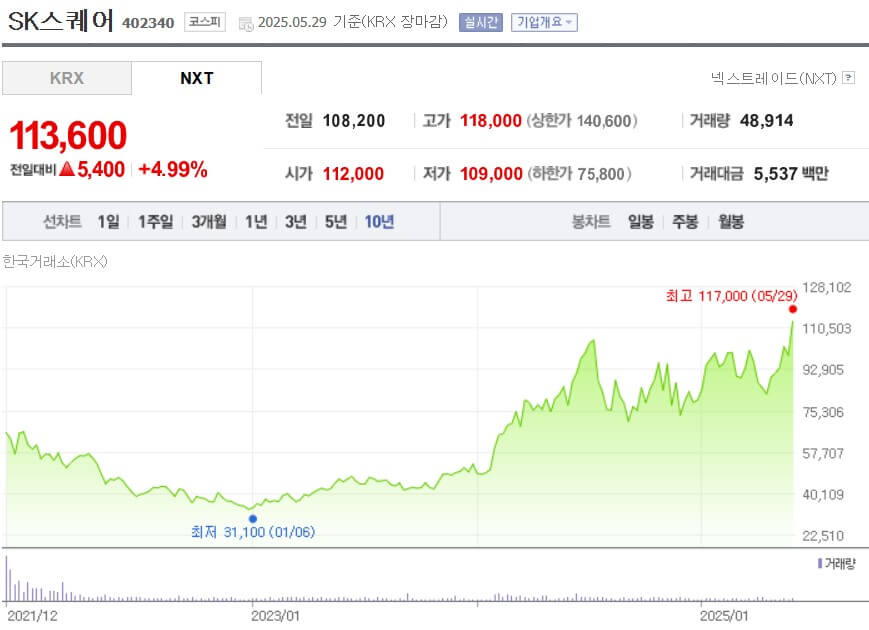Select the NXT tab
The height and width of the screenshot is (630, 869).
pyautogui.click(x=196, y=78)
